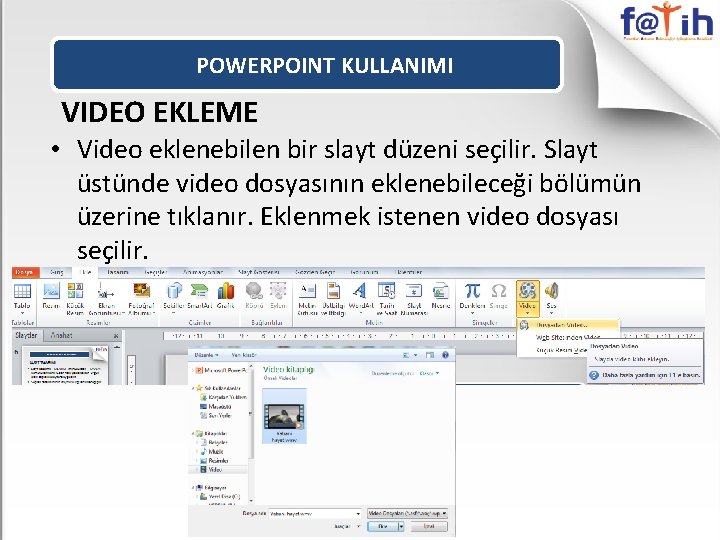
Task: Select Video library in dialog sidebar
Action: pos(211,470)
